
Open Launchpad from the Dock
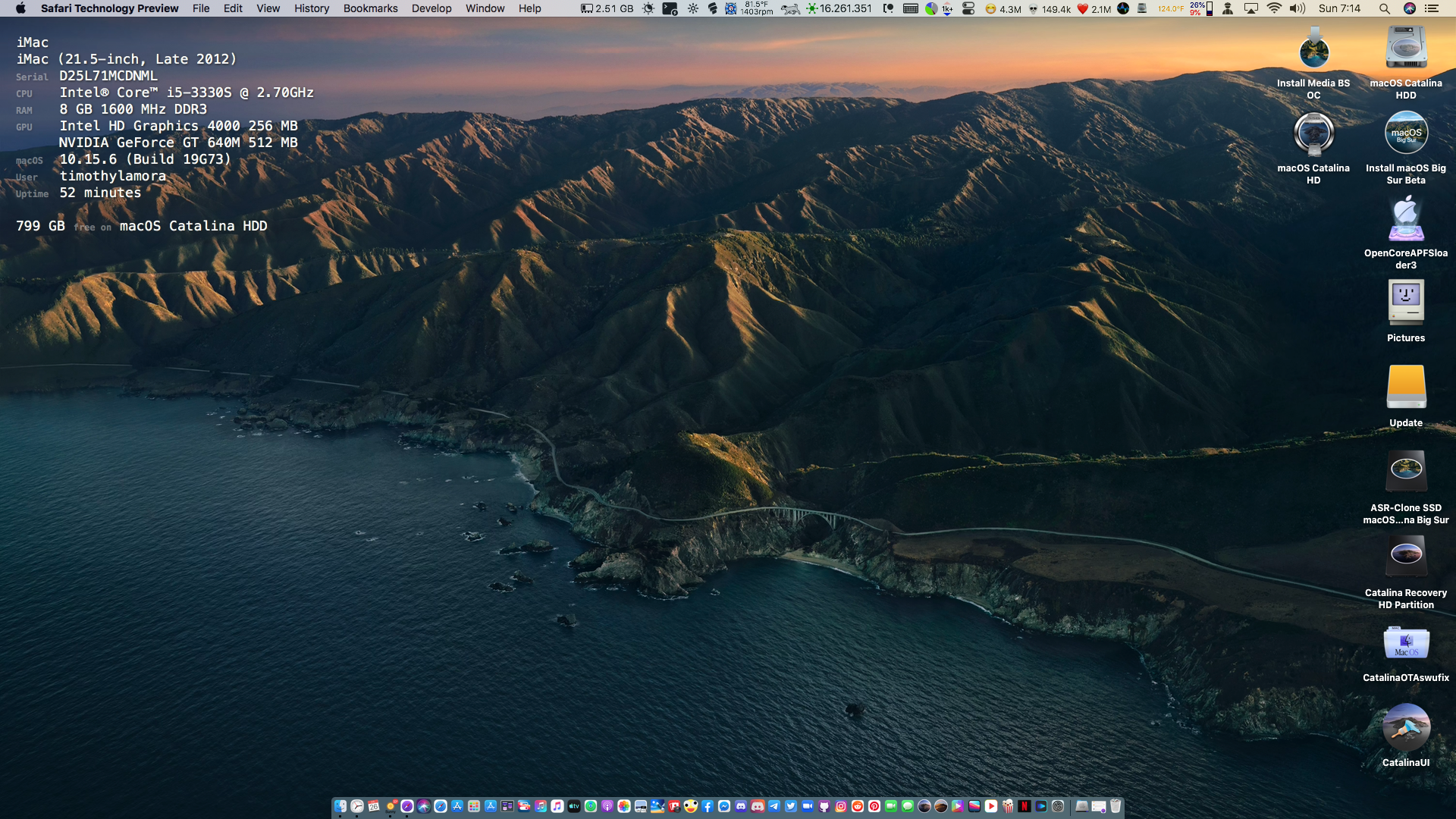pos(474,806)
